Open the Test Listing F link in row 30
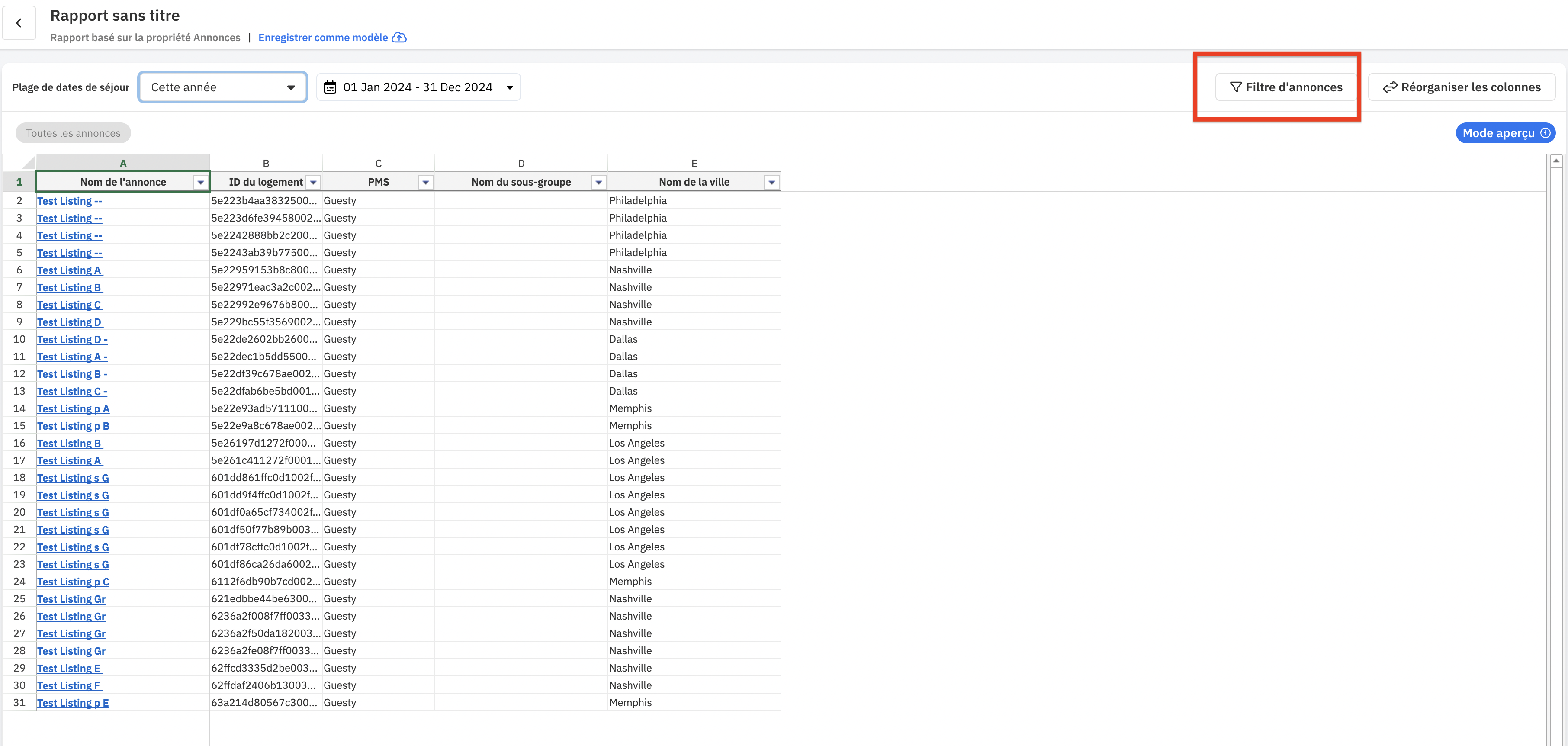Image resolution: width=1568 pixels, height=746 pixels. pos(70,686)
